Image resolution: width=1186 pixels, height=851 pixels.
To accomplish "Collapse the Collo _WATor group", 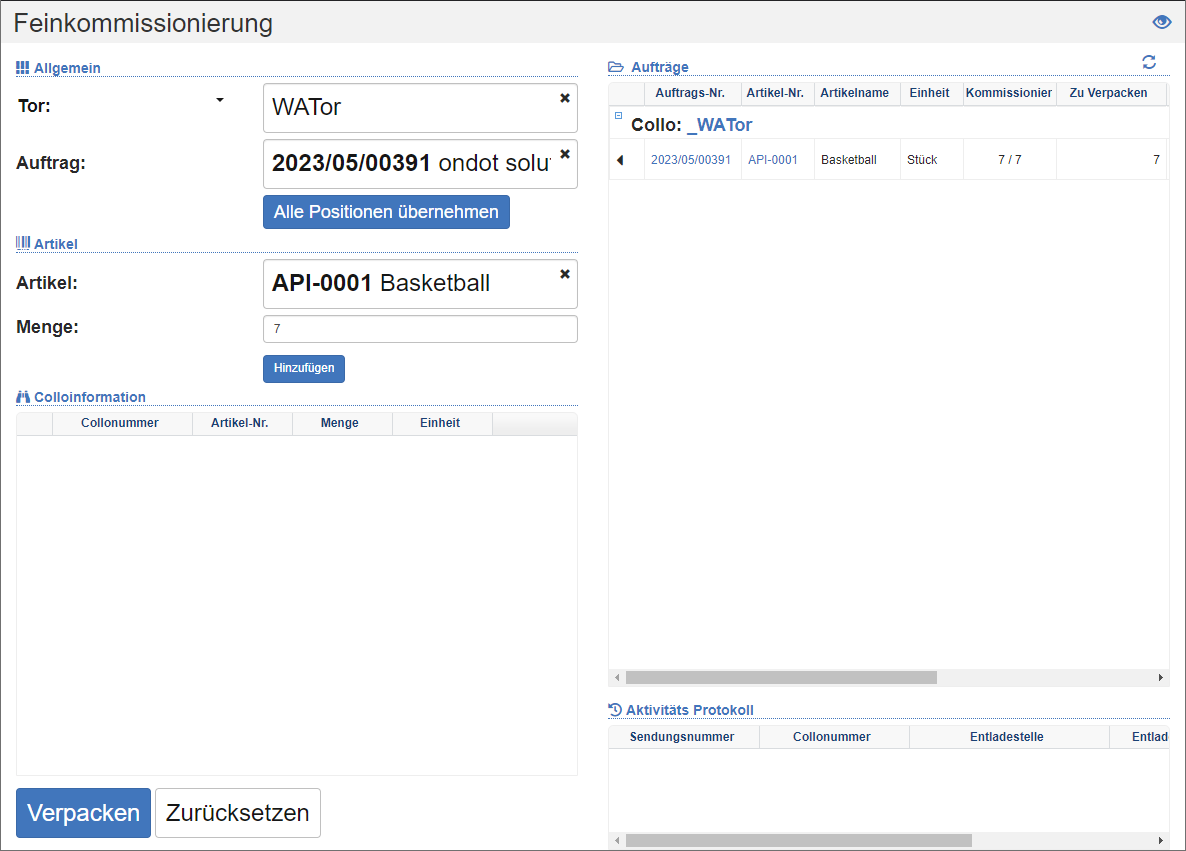I will pos(618,116).
